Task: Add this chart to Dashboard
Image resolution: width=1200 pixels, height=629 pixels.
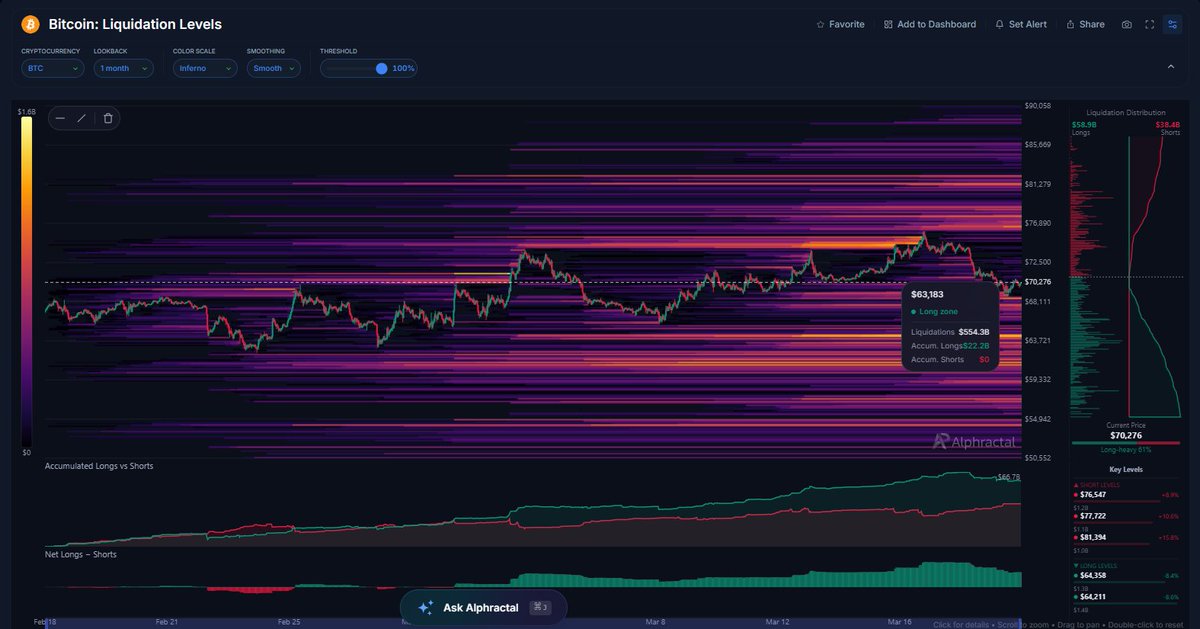Action: coord(930,24)
